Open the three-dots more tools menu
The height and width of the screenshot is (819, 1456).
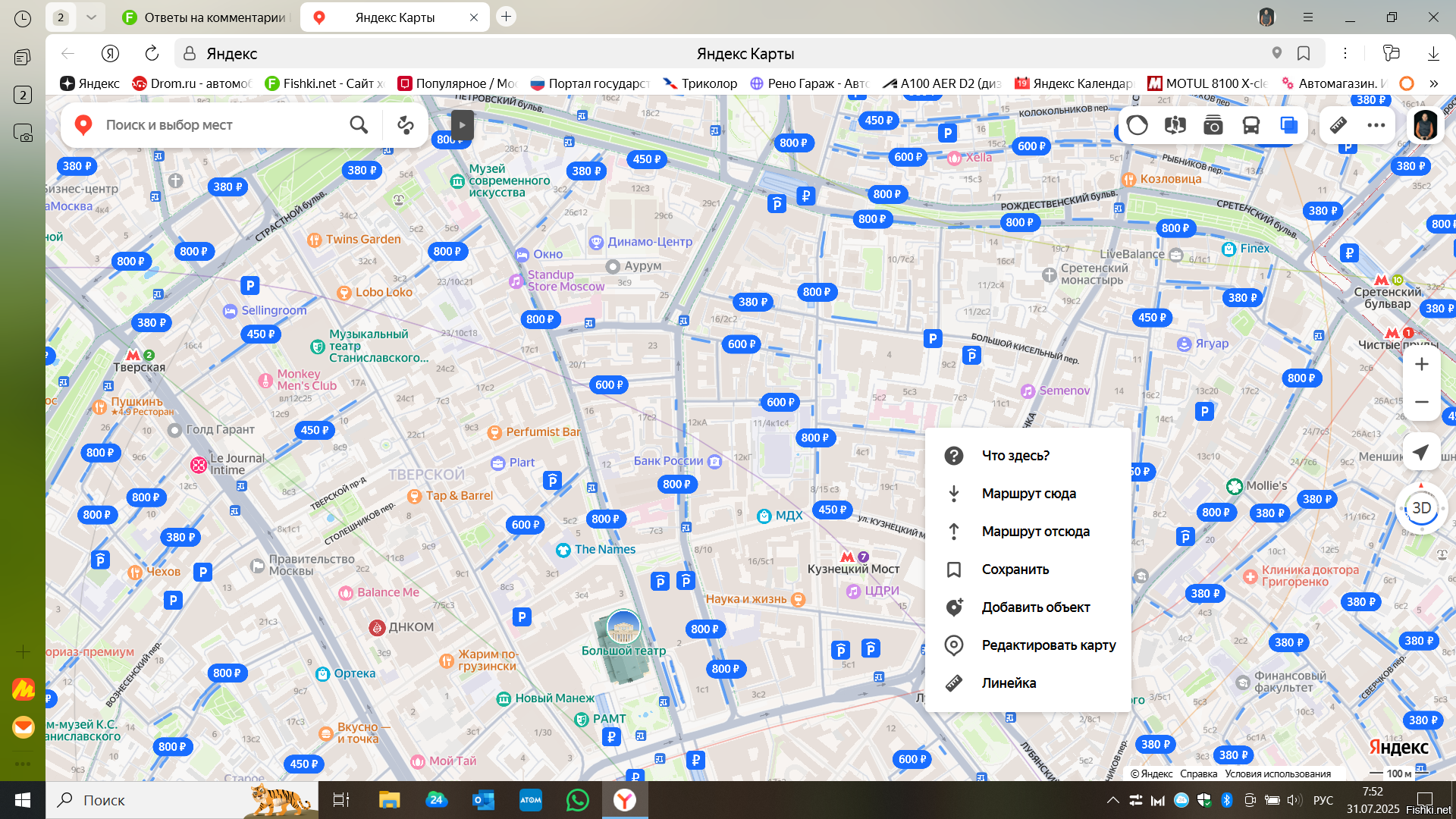point(1376,125)
